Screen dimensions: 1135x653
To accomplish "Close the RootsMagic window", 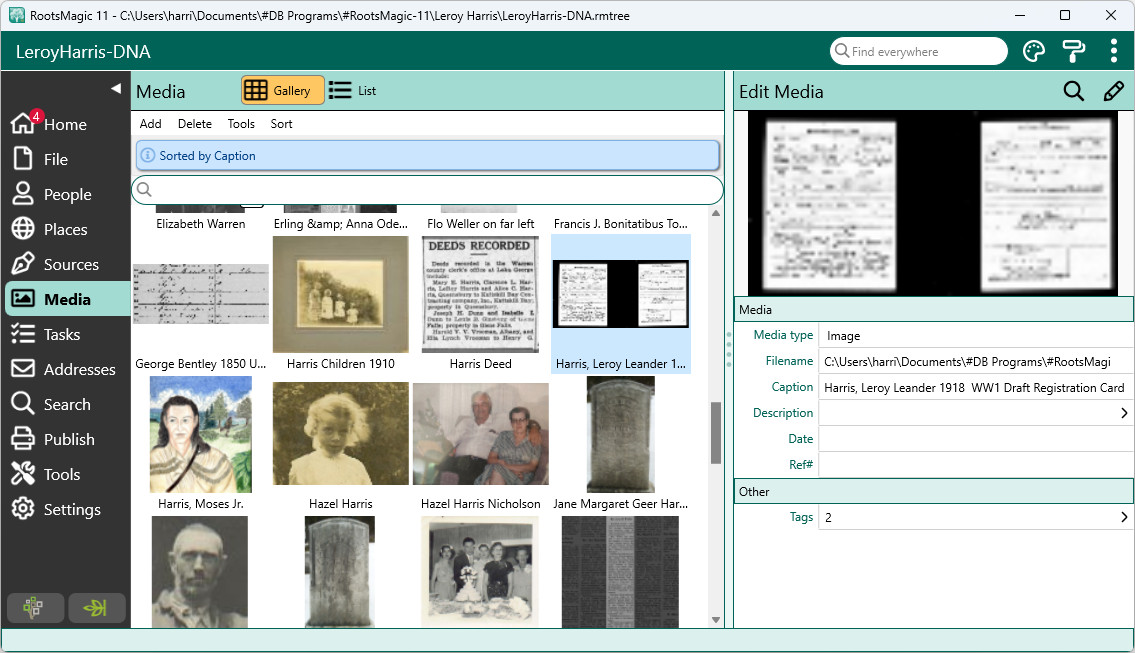I will (x=1111, y=15).
